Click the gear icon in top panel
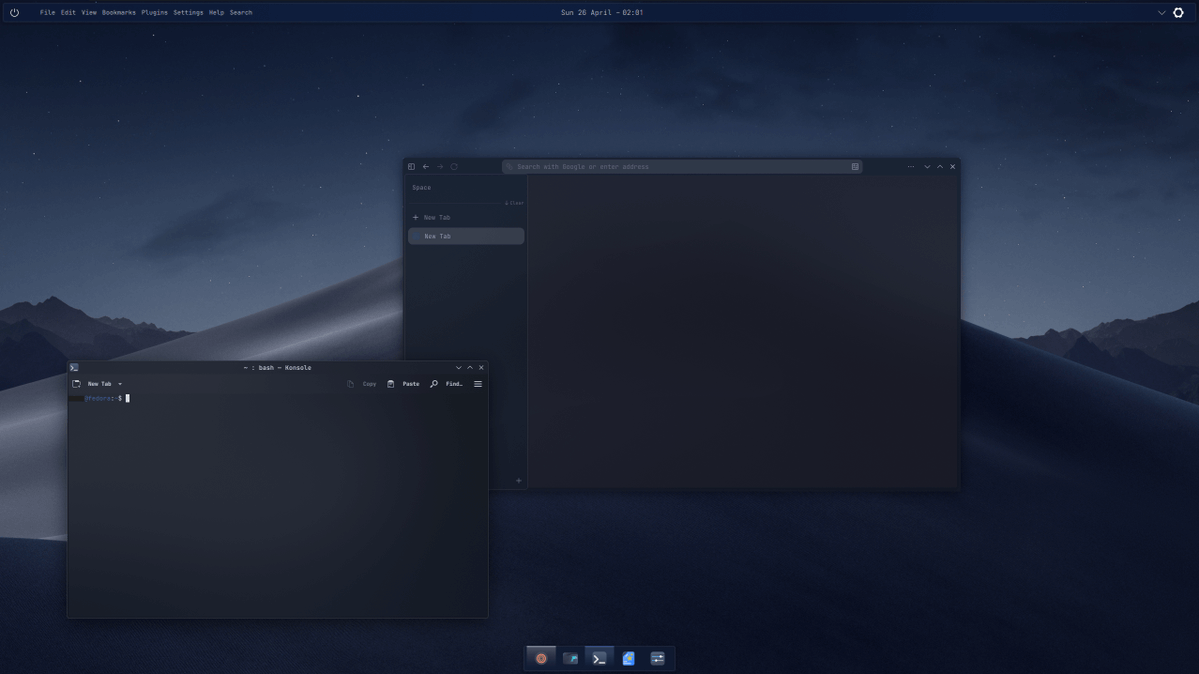Image resolution: width=1199 pixels, height=674 pixels. (x=1178, y=12)
